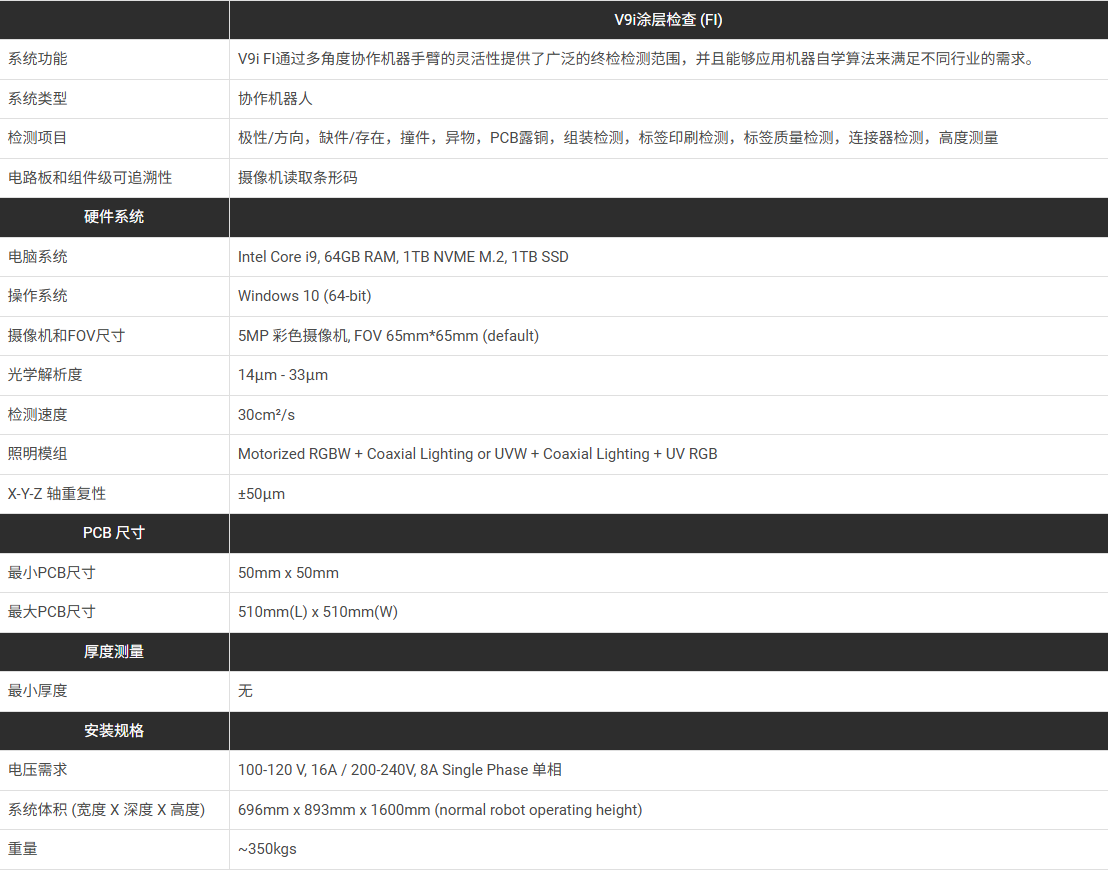Click the 510mm(L) x 510mm(W) value
Screen dimensions: 1108x870
click(x=317, y=612)
